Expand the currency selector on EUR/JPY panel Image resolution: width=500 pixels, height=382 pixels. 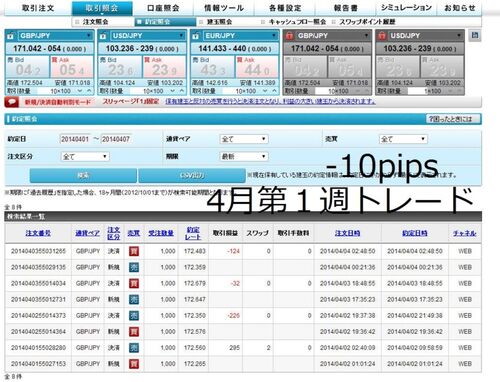[x=274, y=36]
